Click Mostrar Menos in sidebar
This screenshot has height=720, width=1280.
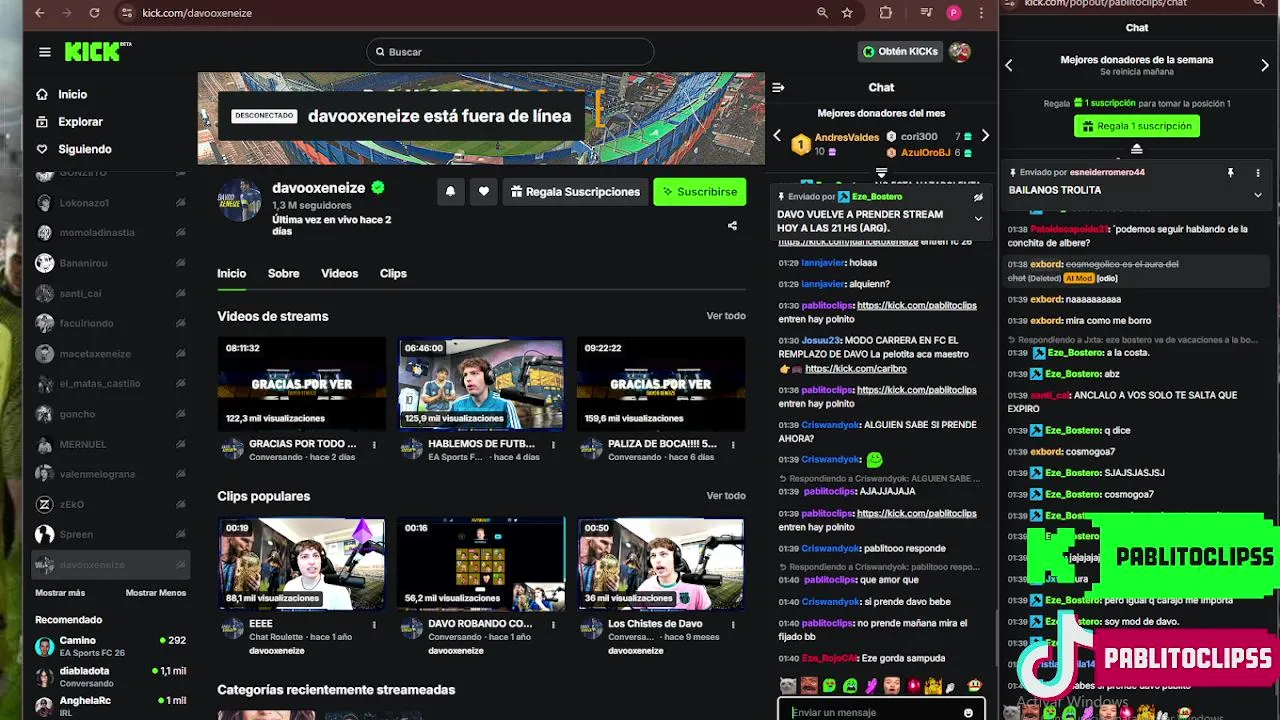tap(156, 593)
